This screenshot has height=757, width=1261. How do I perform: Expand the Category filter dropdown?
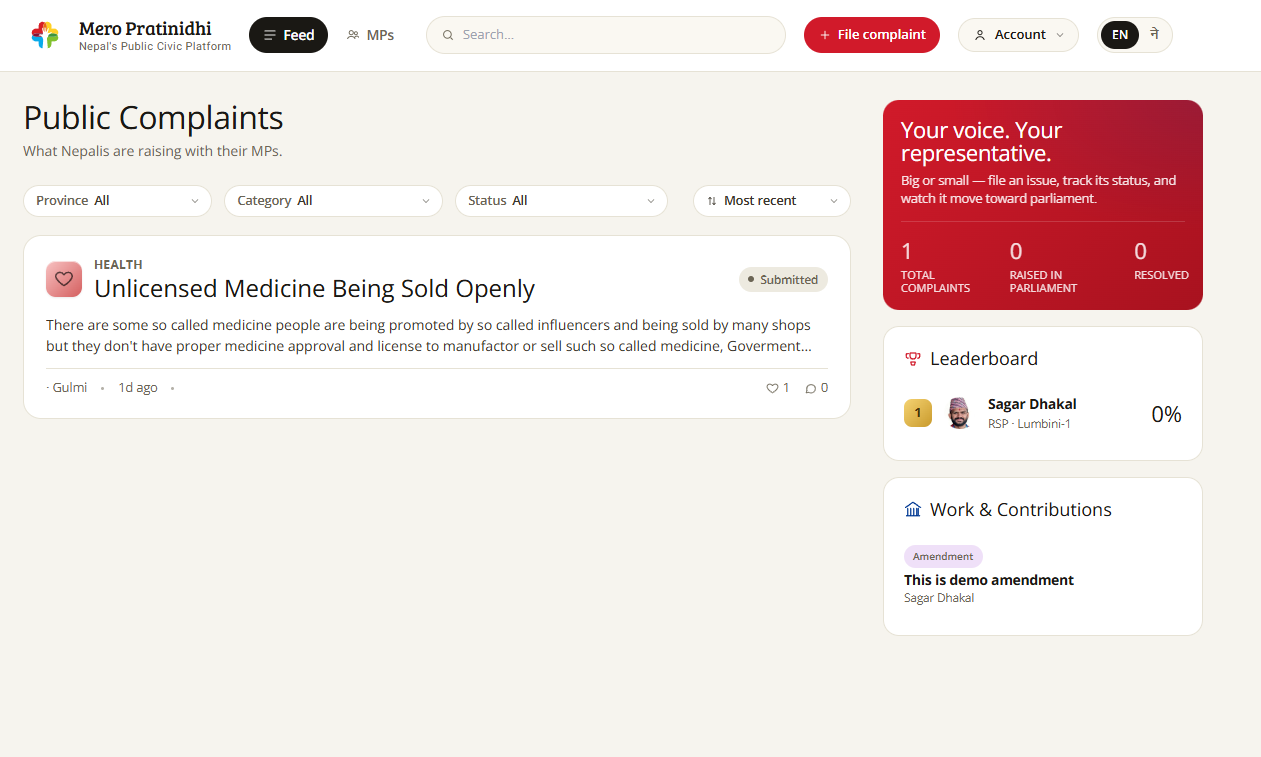[333, 201]
